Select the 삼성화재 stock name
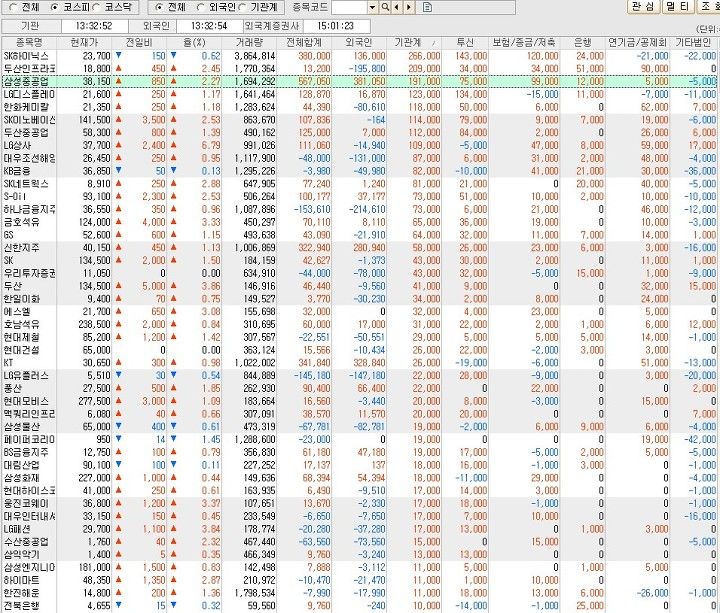 coord(21,479)
